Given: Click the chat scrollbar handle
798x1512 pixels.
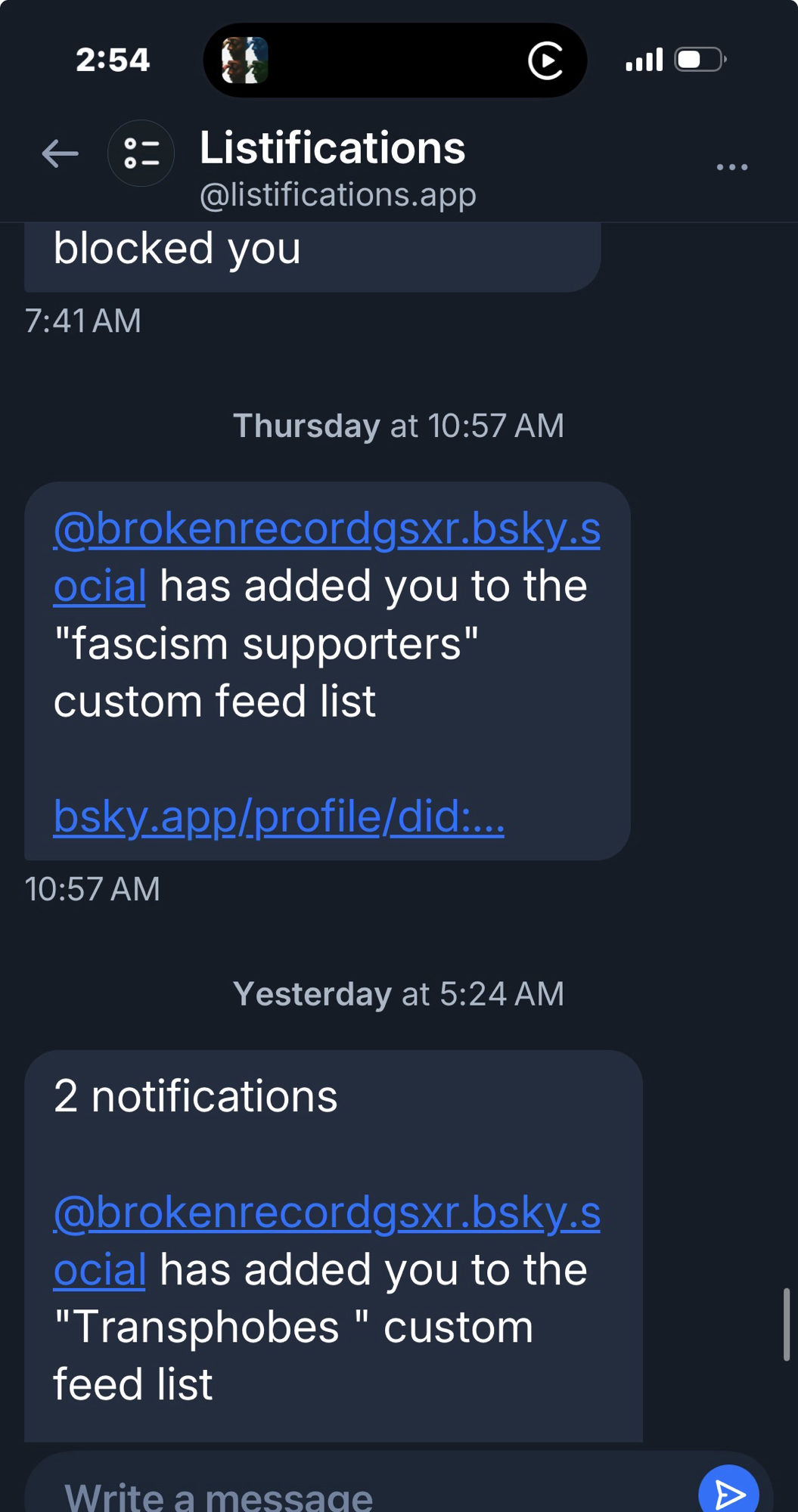Looking at the screenshot, I should (787, 1325).
